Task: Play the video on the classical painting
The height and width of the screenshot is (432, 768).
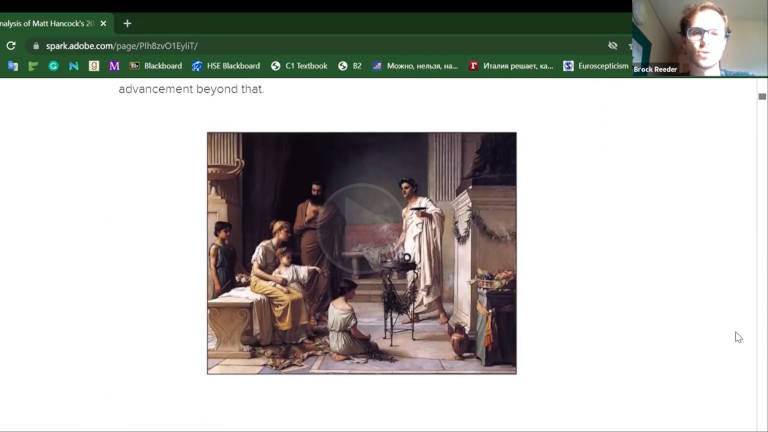Action: point(361,228)
